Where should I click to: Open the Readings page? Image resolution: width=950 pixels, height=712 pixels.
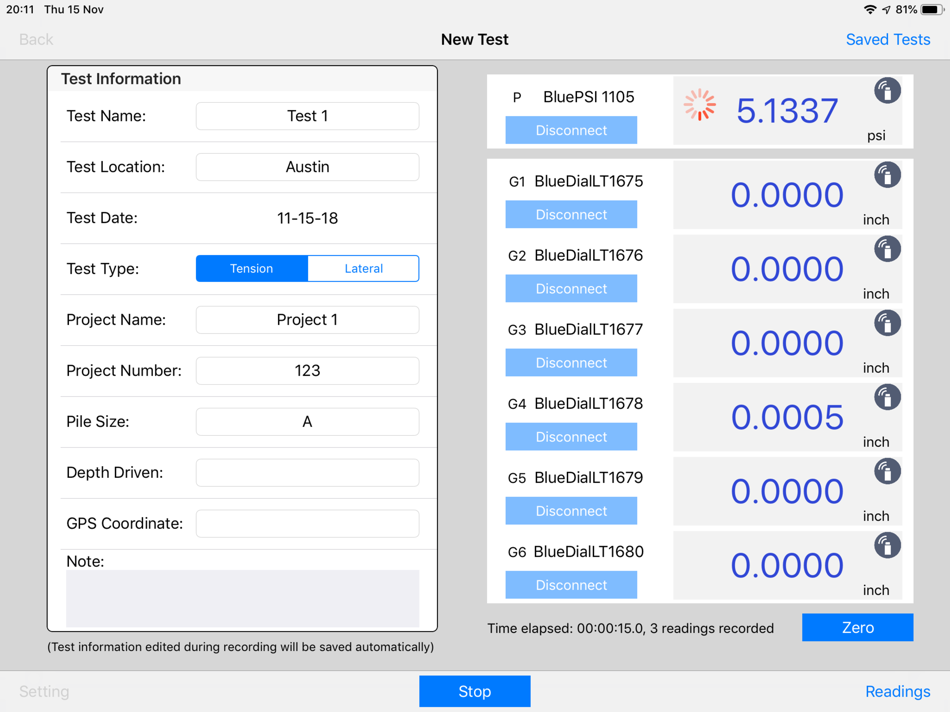click(897, 691)
